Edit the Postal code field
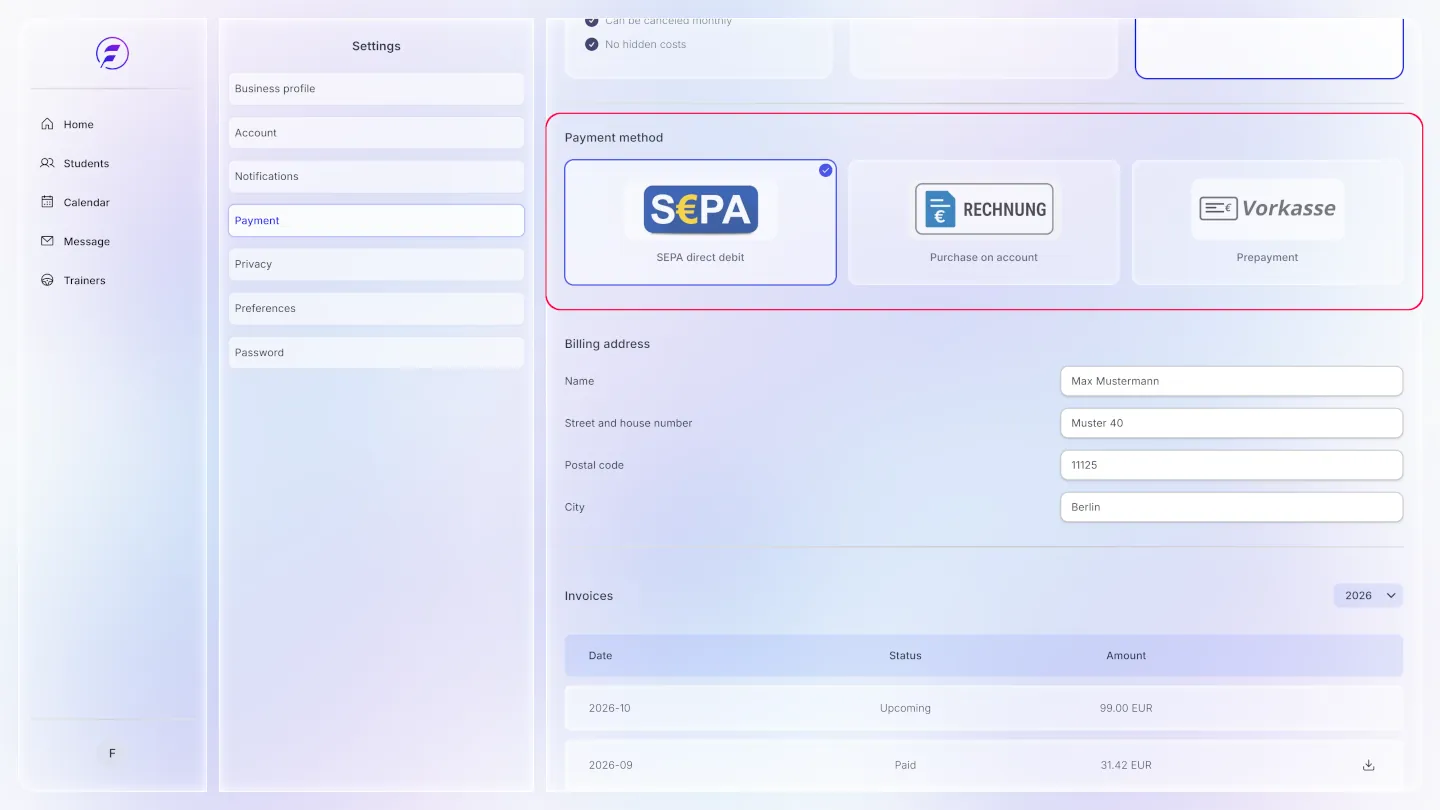The width and height of the screenshot is (1440, 810). coord(1231,465)
